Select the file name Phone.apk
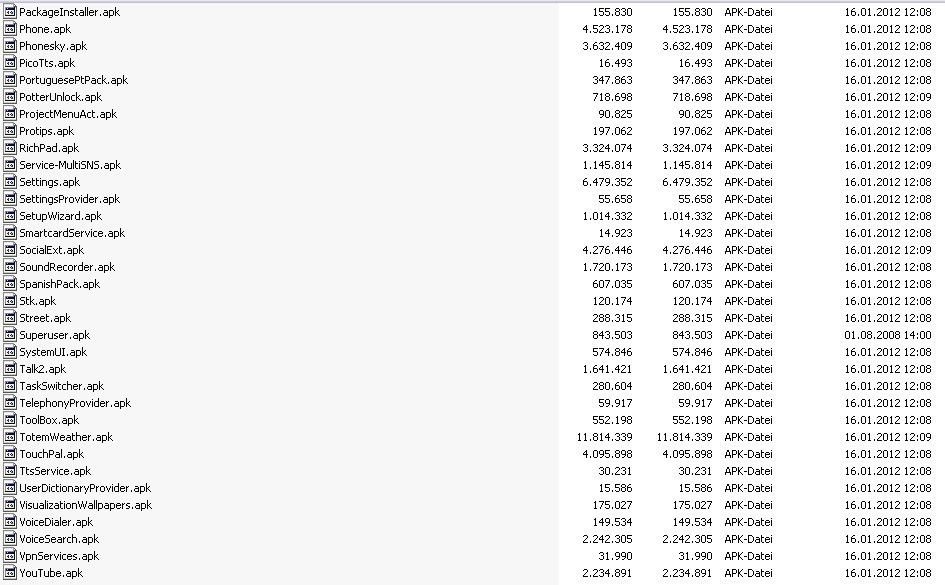 click(x=45, y=29)
